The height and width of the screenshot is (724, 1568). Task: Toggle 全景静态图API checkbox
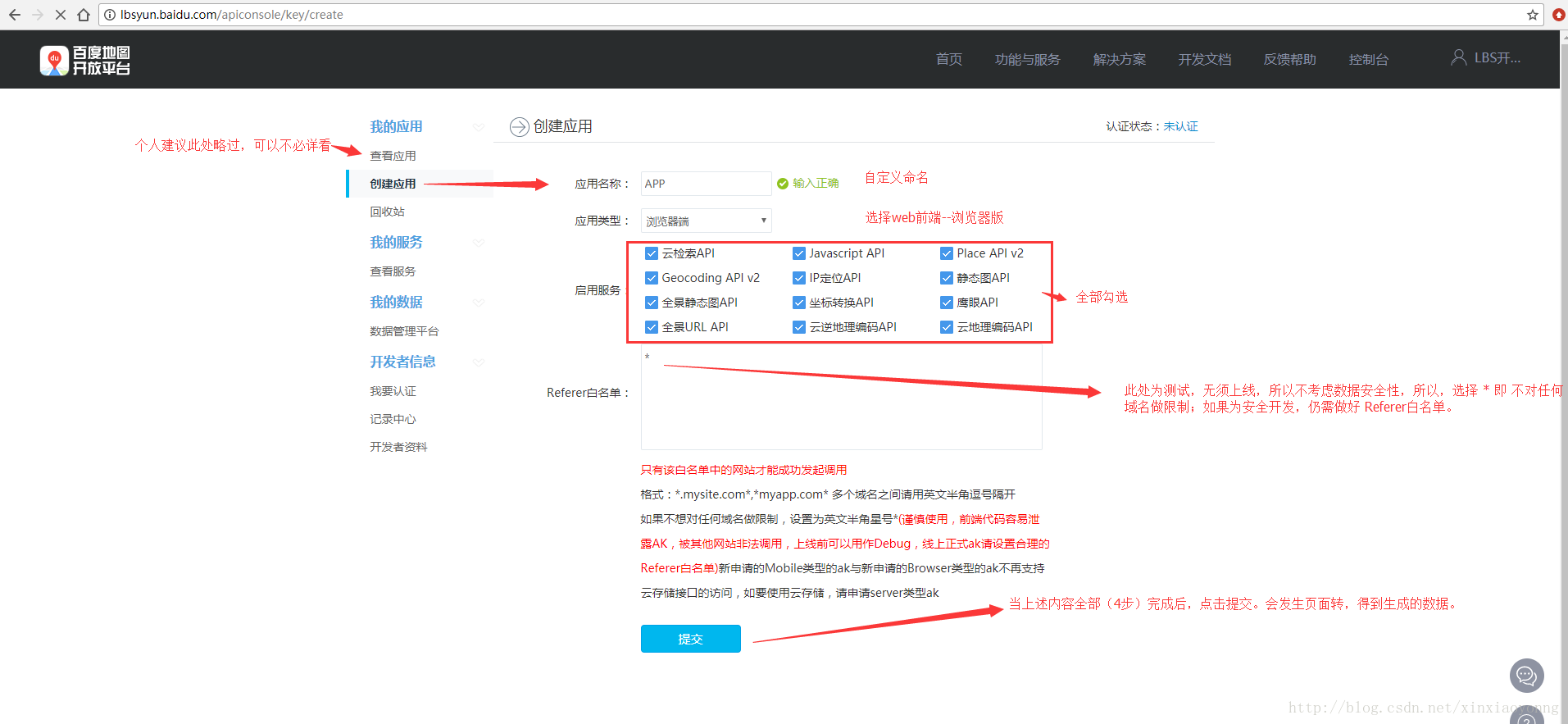652,303
